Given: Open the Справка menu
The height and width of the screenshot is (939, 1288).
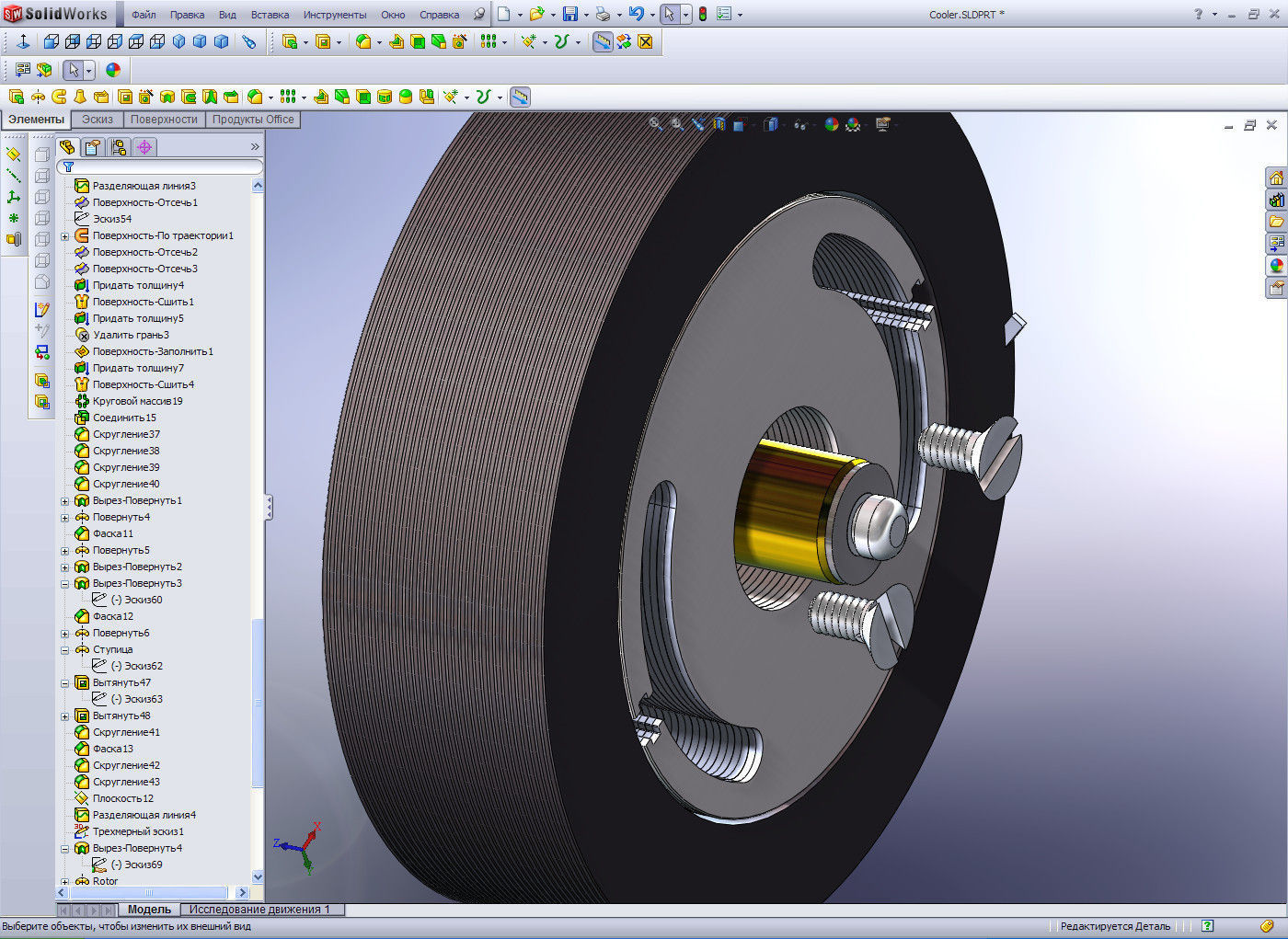Looking at the screenshot, I should click(439, 15).
